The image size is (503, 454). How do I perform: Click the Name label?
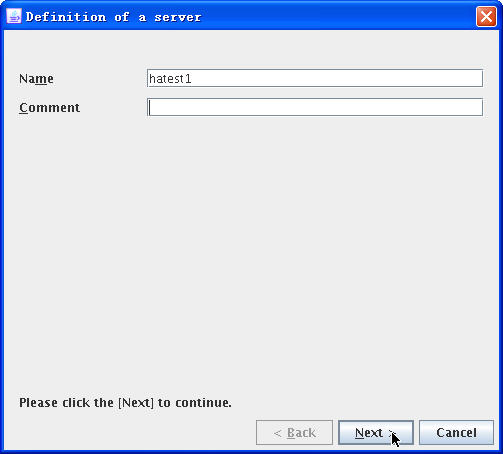point(36,79)
